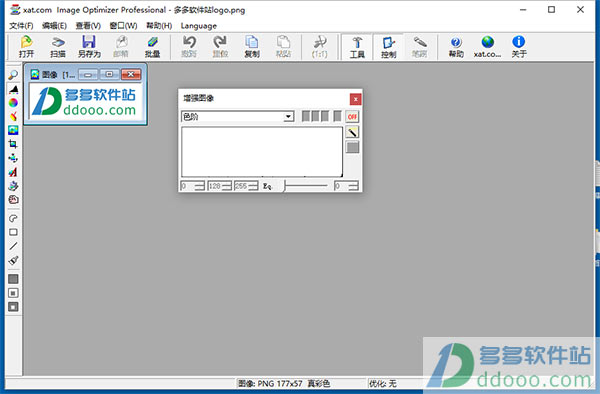Click spinner arrows of the 255 field
The height and width of the screenshot is (394, 600).
(253, 186)
